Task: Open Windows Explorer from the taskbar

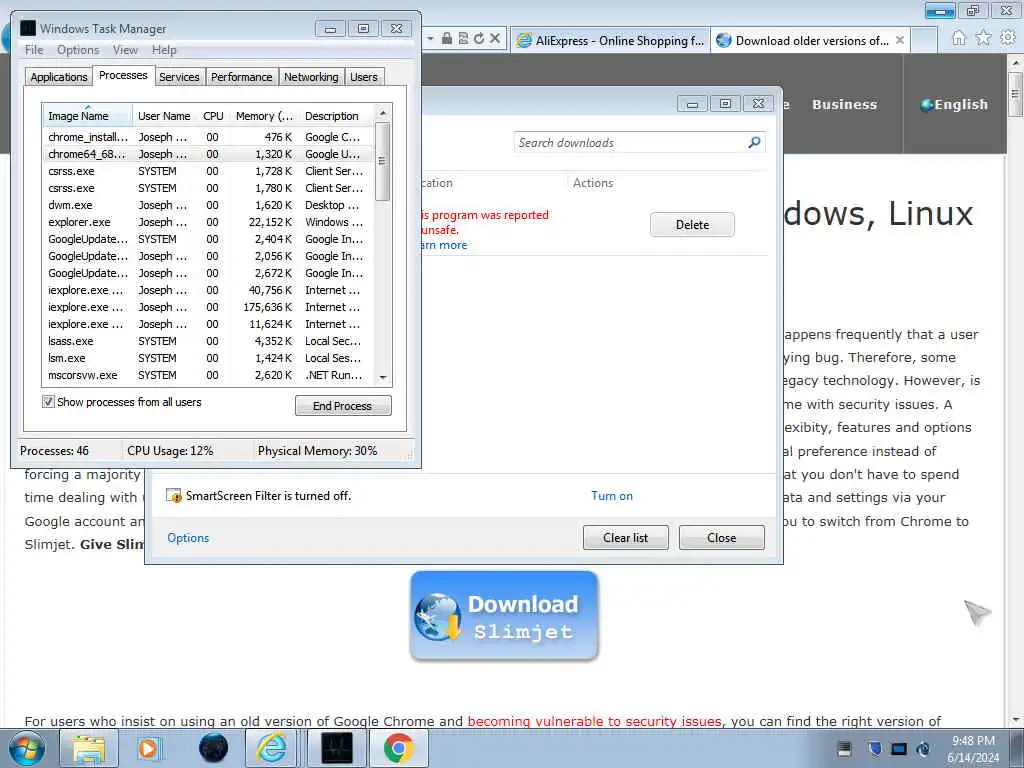Action: pos(89,748)
